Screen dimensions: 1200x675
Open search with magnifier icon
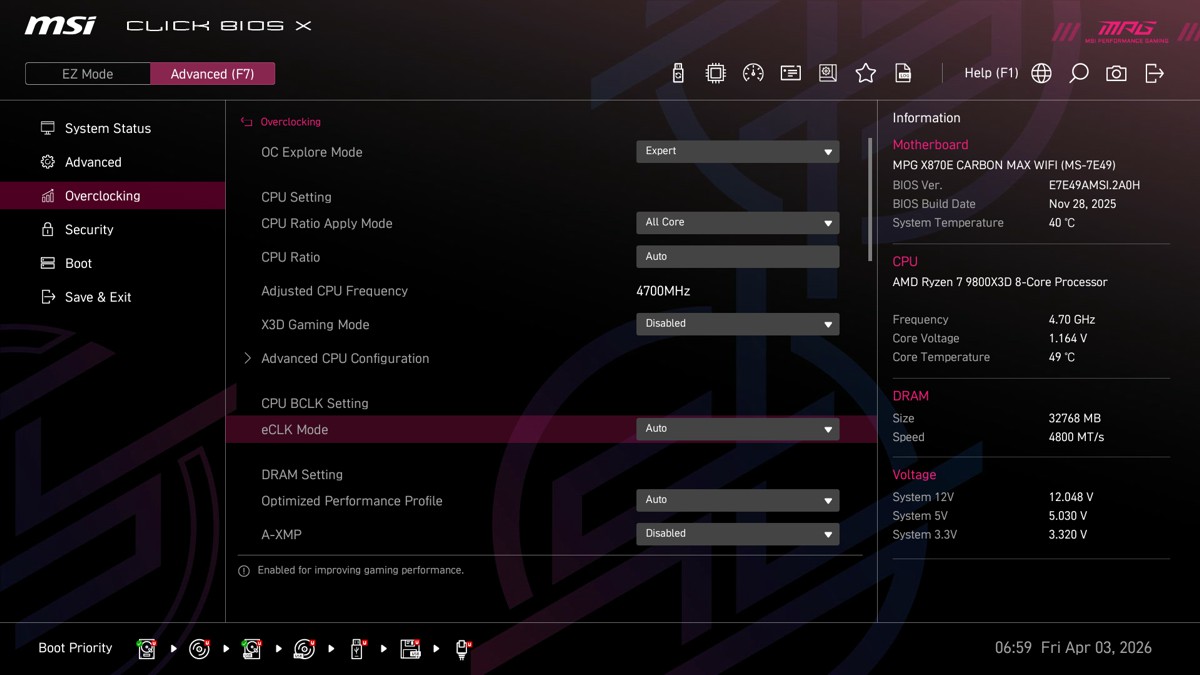[x=1078, y=73]
